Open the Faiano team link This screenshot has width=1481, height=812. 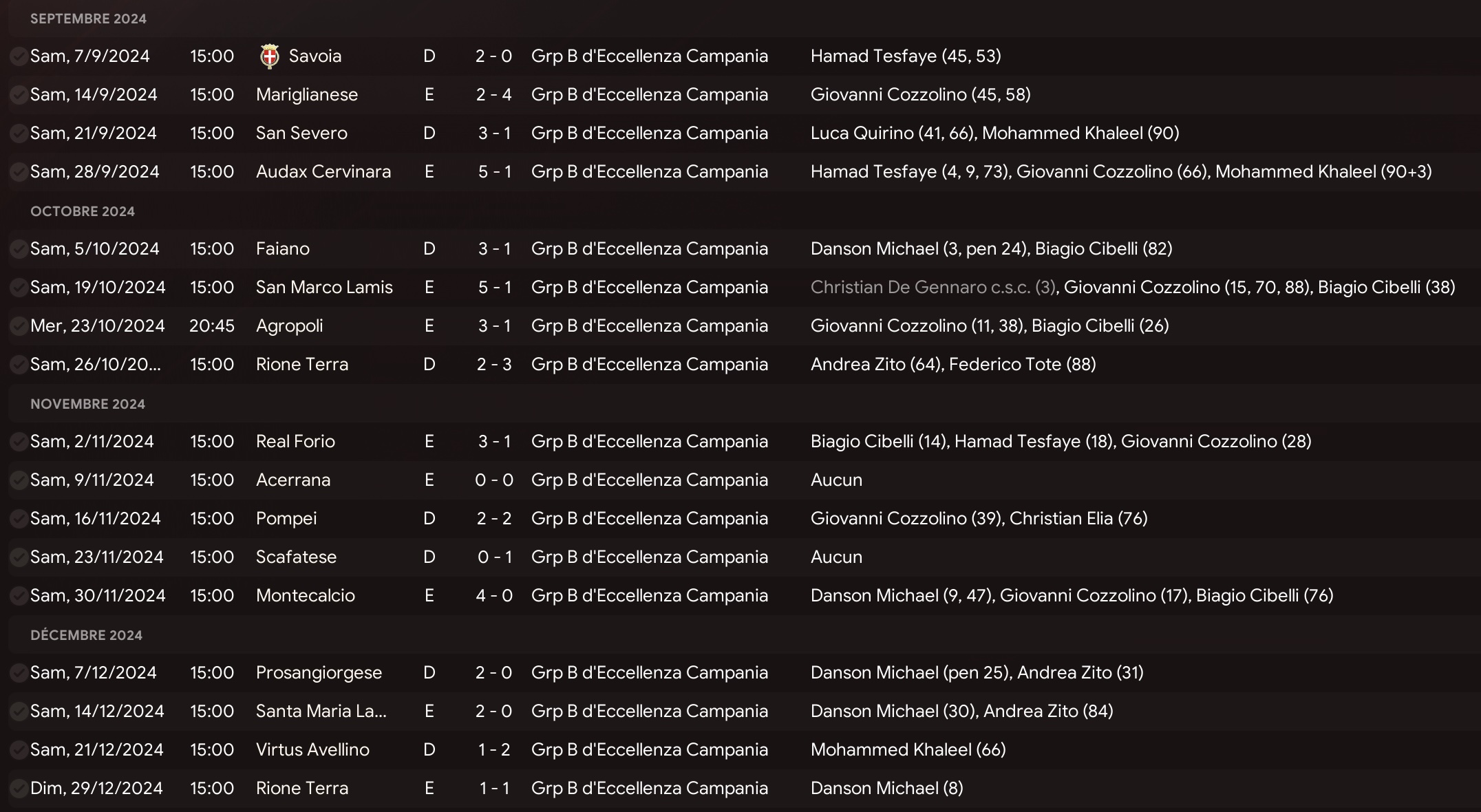[283, 249]
